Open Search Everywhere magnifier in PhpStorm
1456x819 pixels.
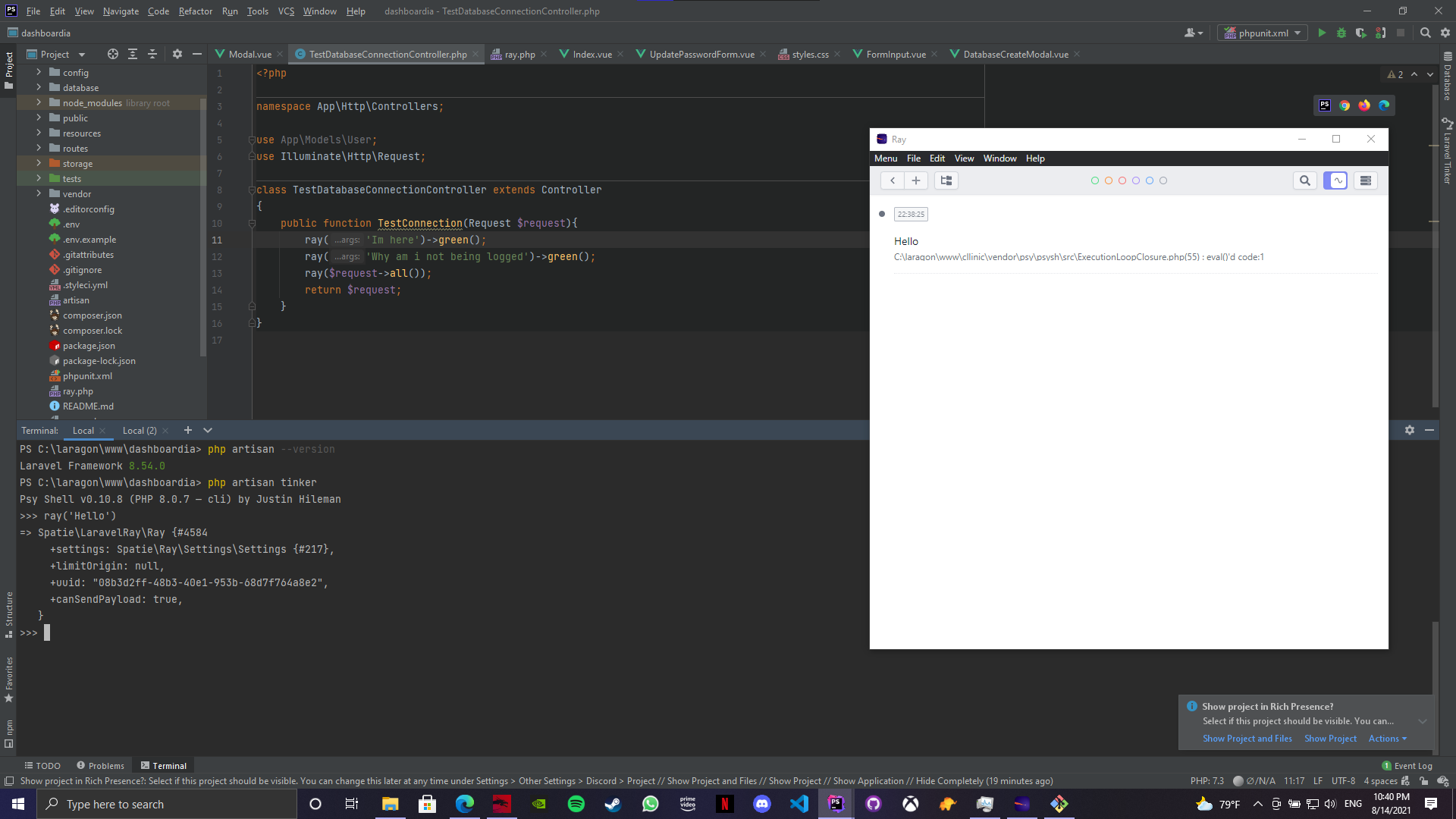click(x=1426, y=33)
